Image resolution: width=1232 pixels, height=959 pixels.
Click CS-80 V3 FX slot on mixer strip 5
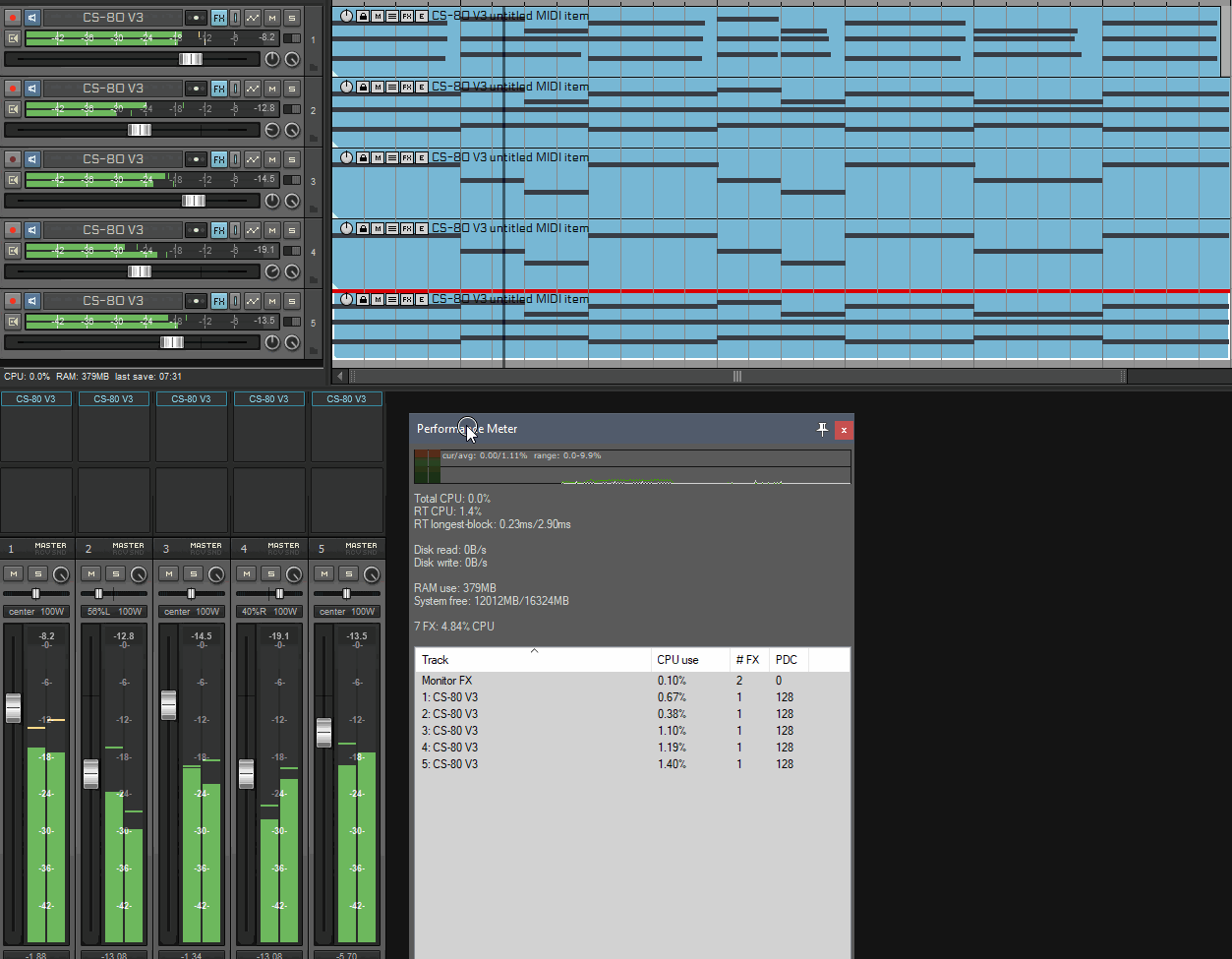tap(347, 398)
